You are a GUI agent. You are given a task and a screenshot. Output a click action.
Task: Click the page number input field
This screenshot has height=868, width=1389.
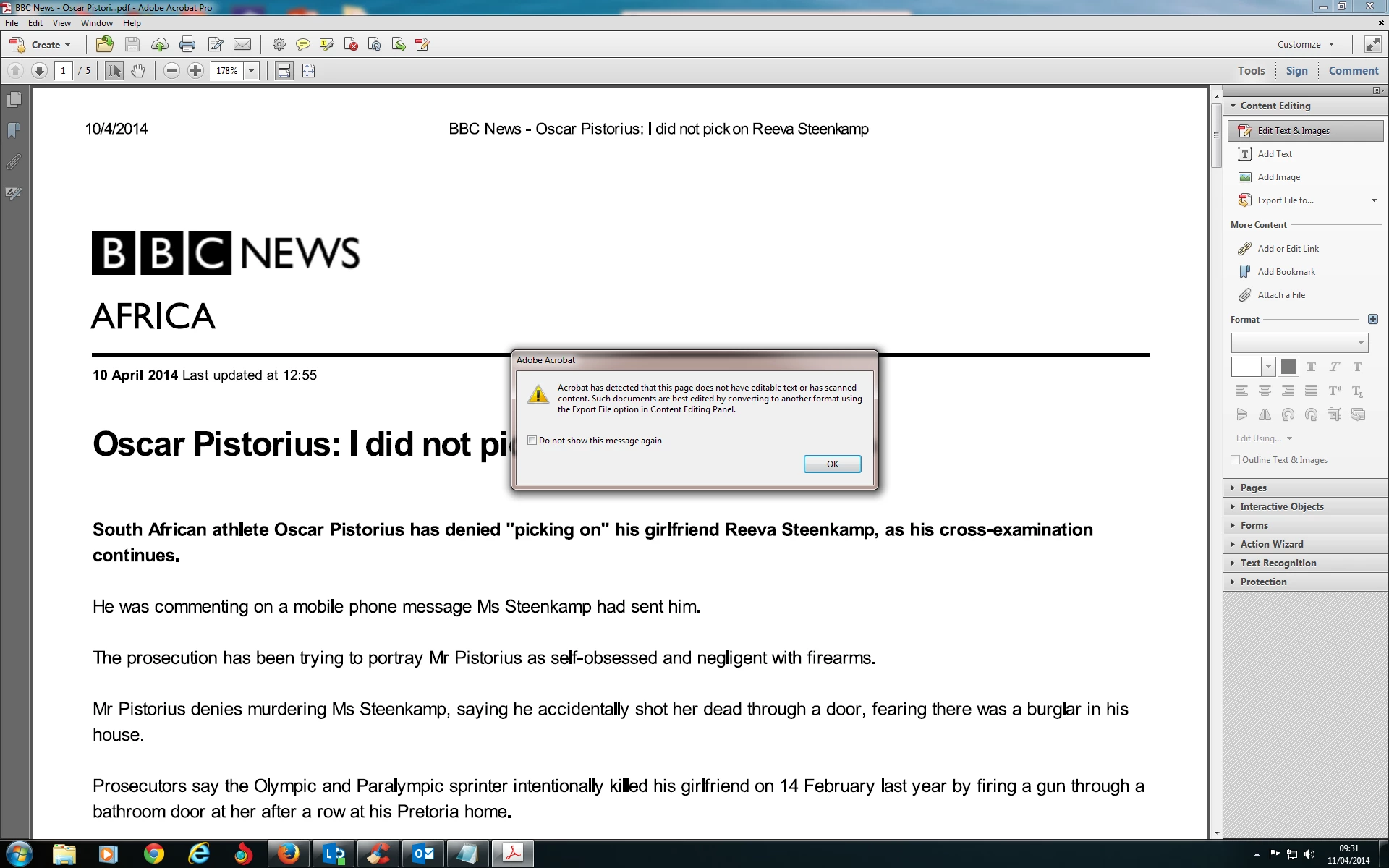pyautogui.click(x=64, y=71)
